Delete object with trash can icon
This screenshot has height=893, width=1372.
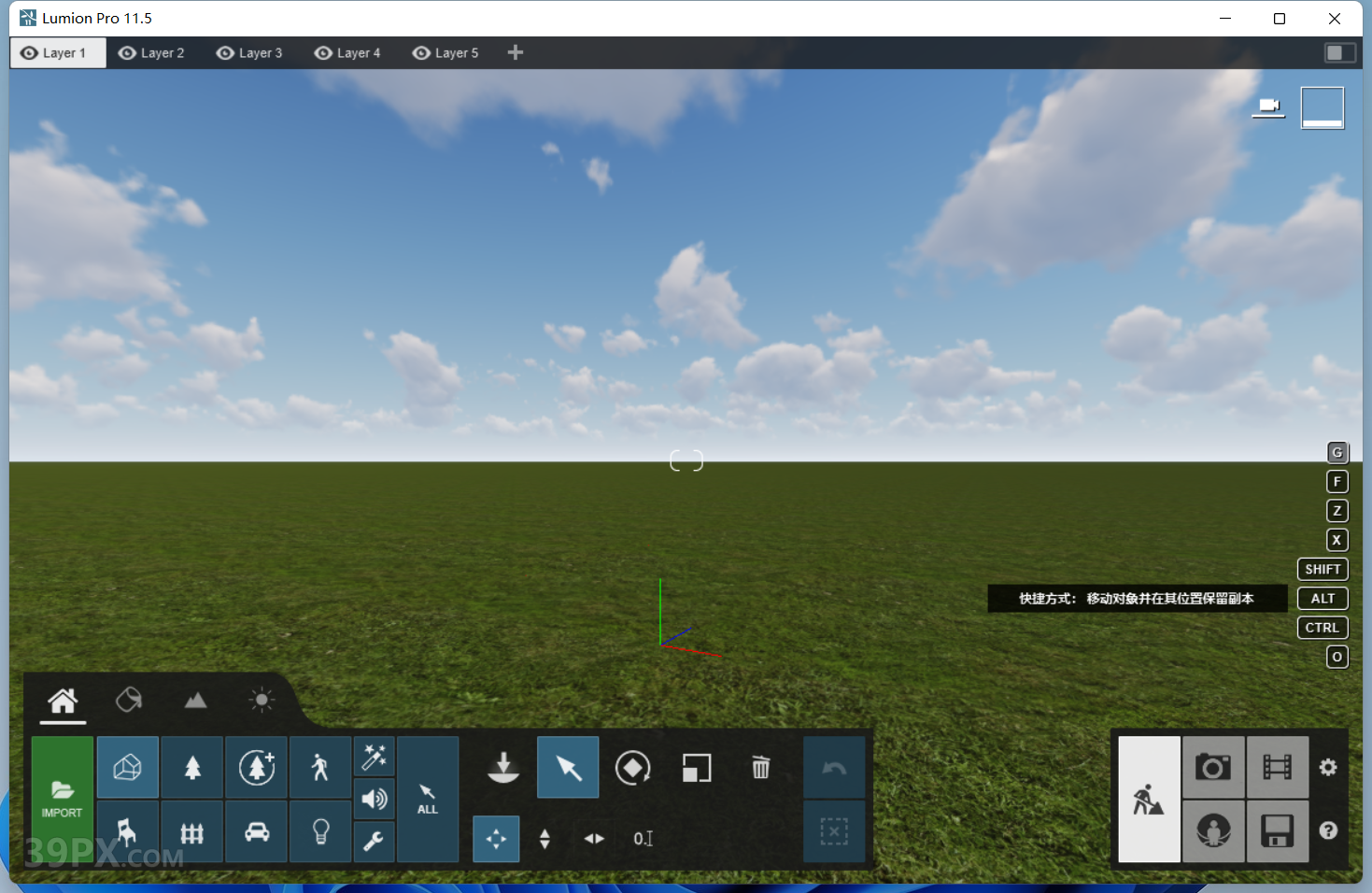[x=761, y=768]
